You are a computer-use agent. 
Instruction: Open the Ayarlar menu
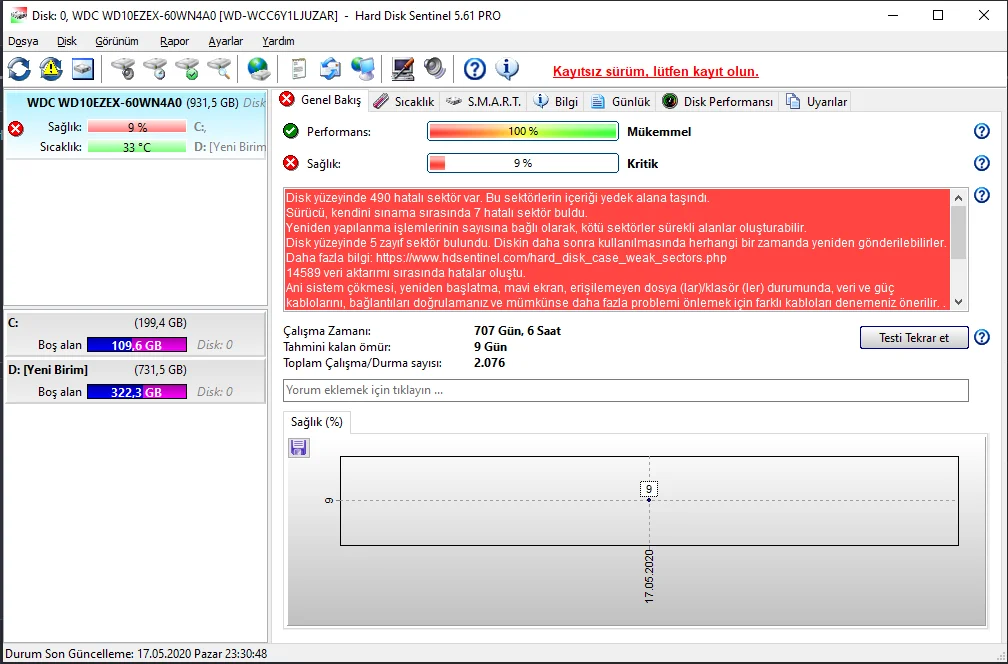[226, 41]
